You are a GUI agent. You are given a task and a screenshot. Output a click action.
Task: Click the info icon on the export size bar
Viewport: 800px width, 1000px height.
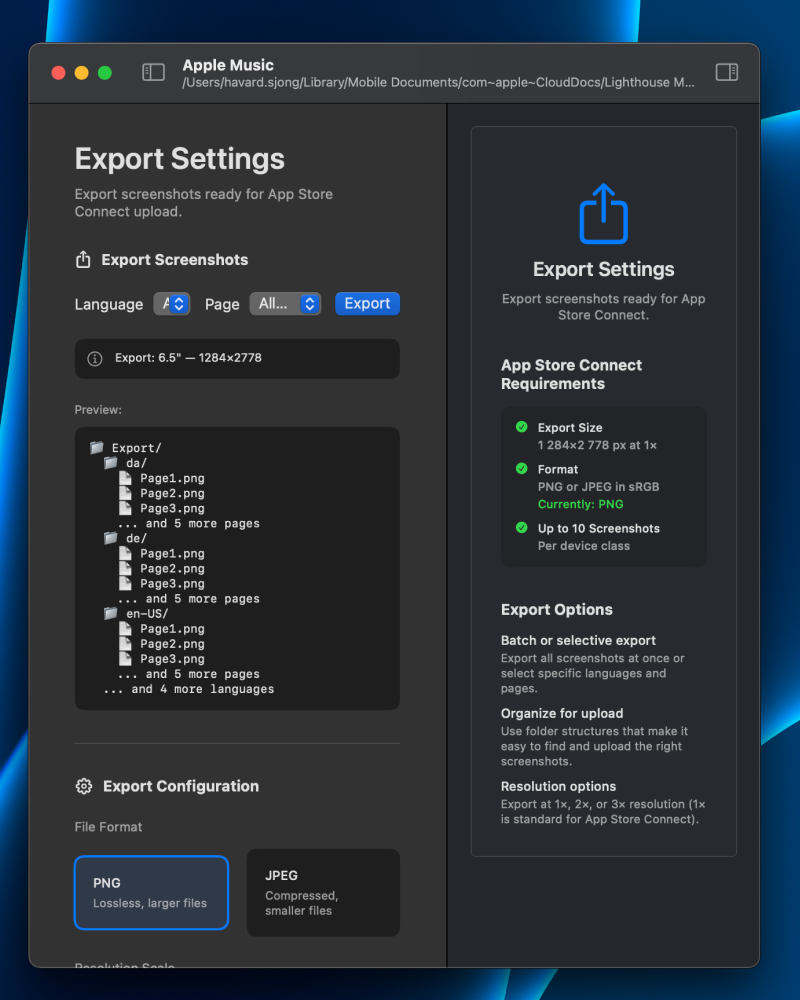click(x=94, y=358)
